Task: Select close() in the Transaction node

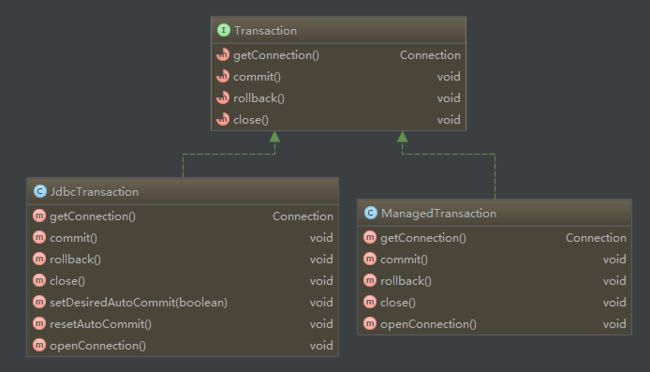Action: [251, 120]
